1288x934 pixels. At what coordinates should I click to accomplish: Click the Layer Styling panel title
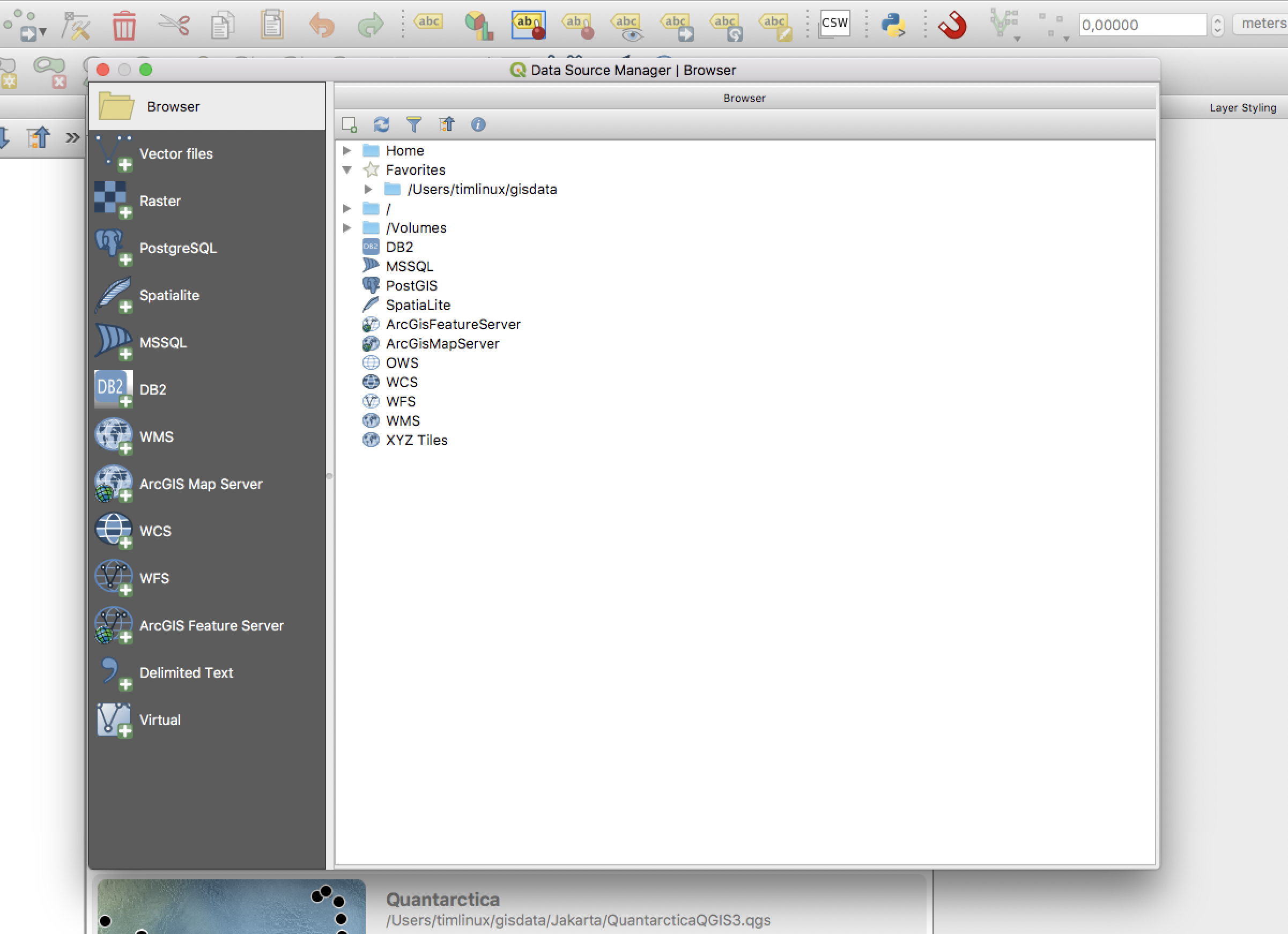(x=1242, y=108)
